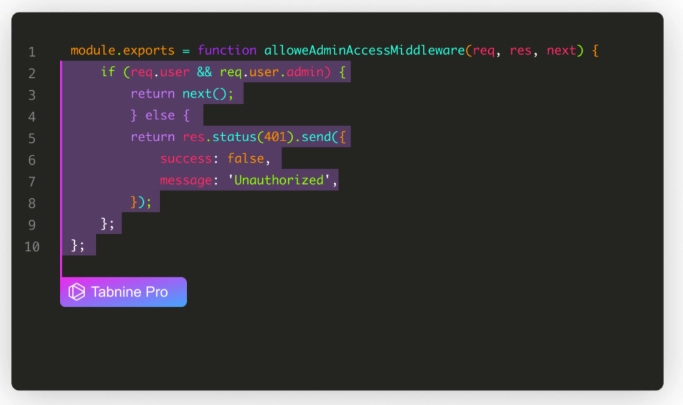
Task: Click 'module.exports' on line 1
Action: 122,51
